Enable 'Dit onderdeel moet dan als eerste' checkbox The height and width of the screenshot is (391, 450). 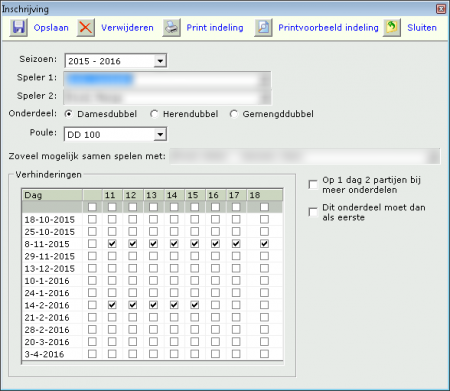point(313,212)
